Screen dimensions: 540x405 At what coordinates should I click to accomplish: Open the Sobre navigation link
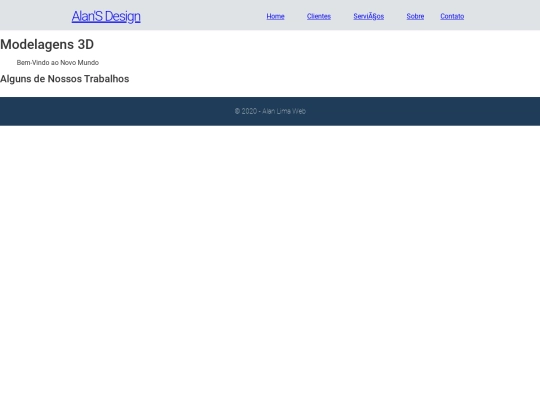pos(415,16)
